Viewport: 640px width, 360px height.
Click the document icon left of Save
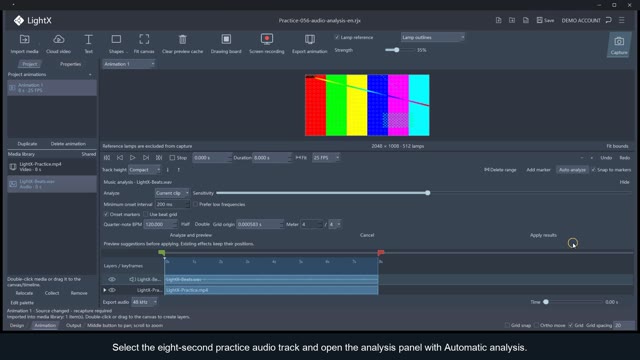(x=525, y=20)
